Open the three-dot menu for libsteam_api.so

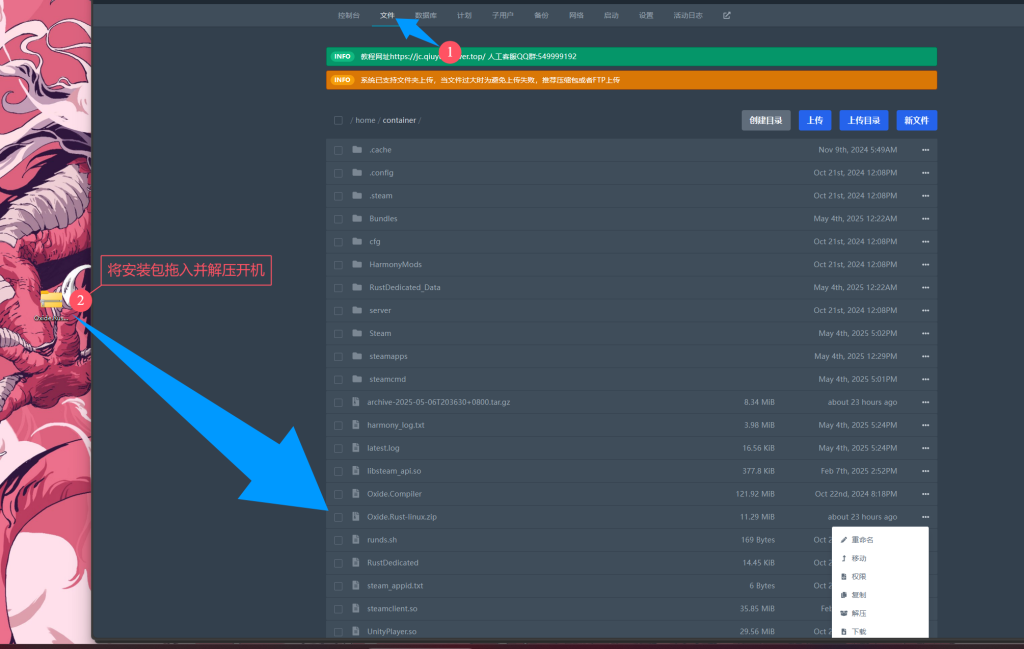tap(925, 471)
